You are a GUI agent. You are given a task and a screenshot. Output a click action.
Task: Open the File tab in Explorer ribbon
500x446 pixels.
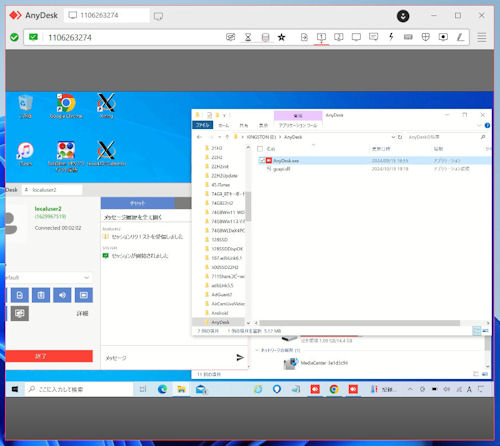point(202,125)
